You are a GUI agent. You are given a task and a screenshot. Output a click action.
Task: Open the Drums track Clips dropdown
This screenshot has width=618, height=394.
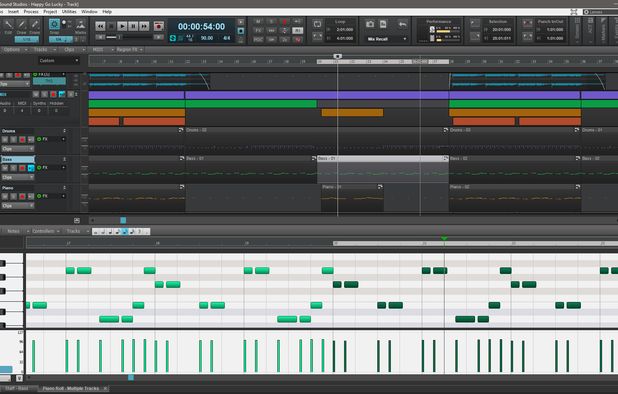pyautogui.click(x=17, y=149)
